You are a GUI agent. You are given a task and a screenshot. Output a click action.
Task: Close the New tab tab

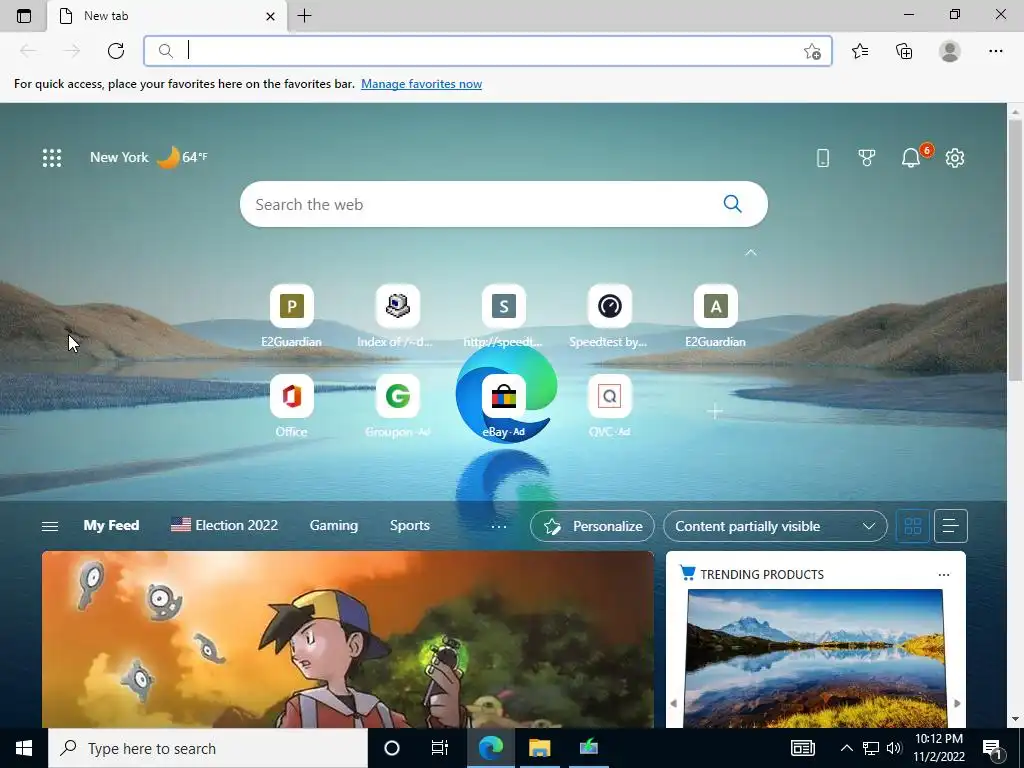point(270,16)
